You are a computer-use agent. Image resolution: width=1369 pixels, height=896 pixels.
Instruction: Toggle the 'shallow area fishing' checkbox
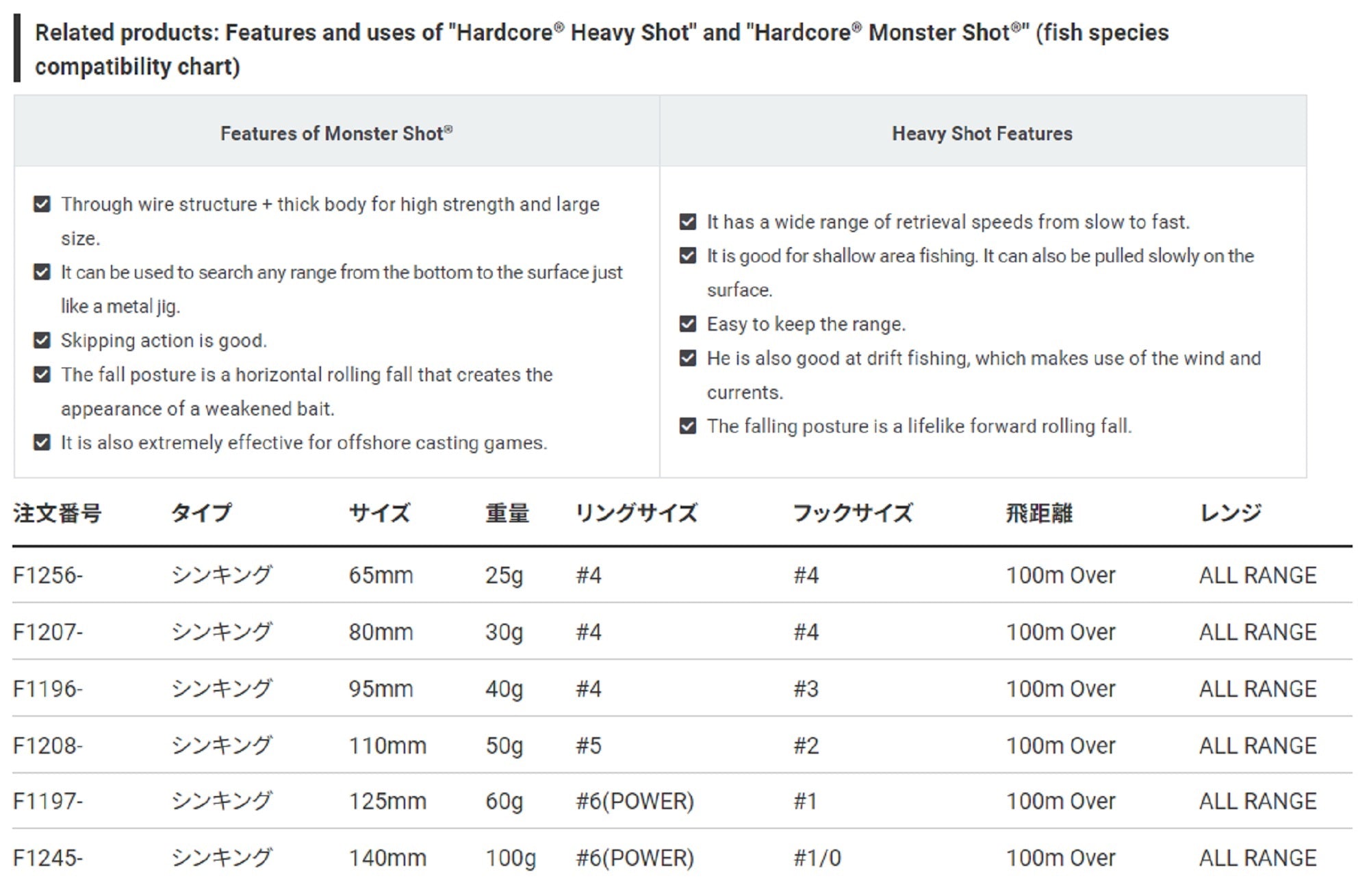pos(688,256)
